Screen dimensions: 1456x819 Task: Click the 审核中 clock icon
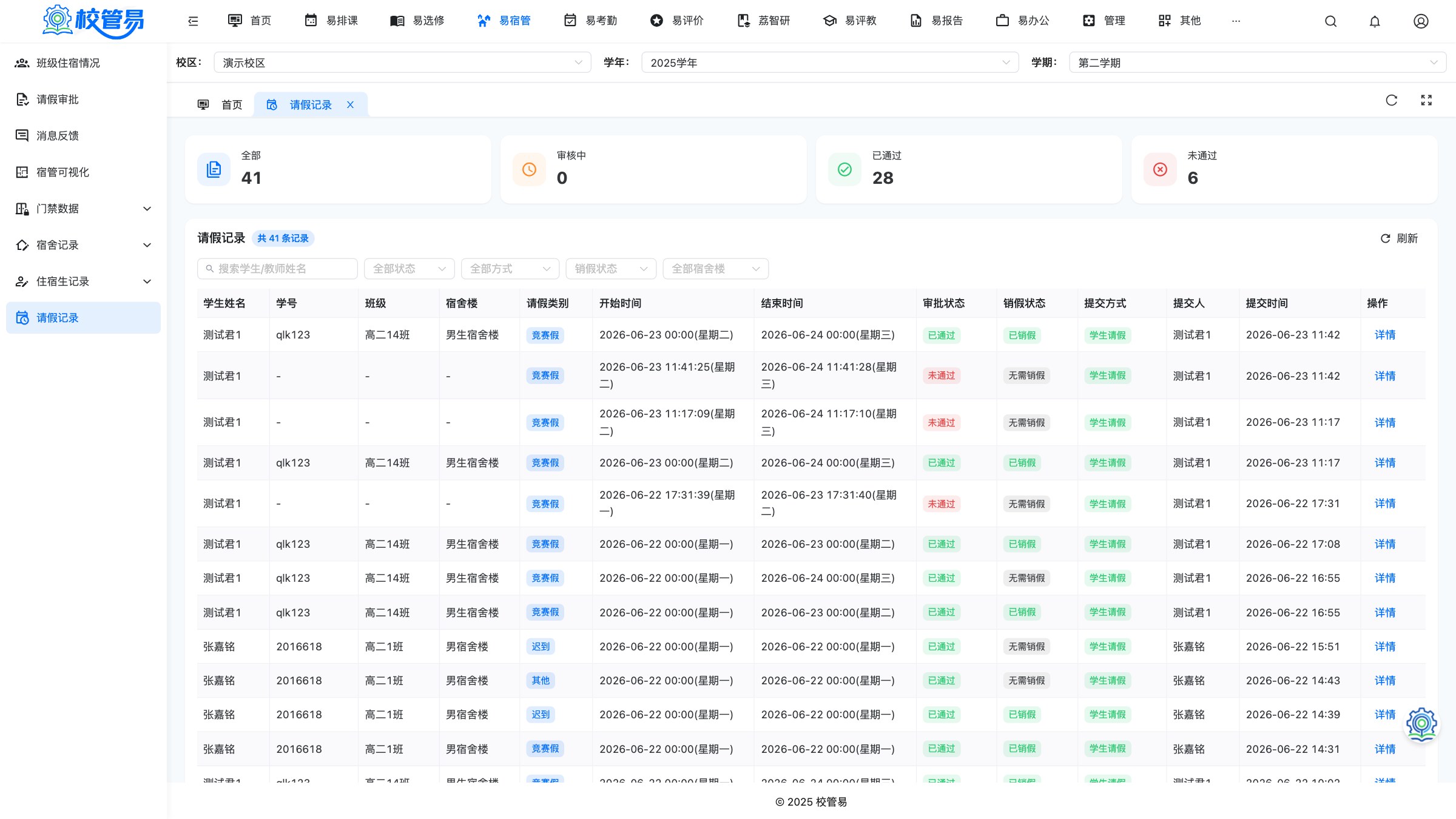[529, 169]
